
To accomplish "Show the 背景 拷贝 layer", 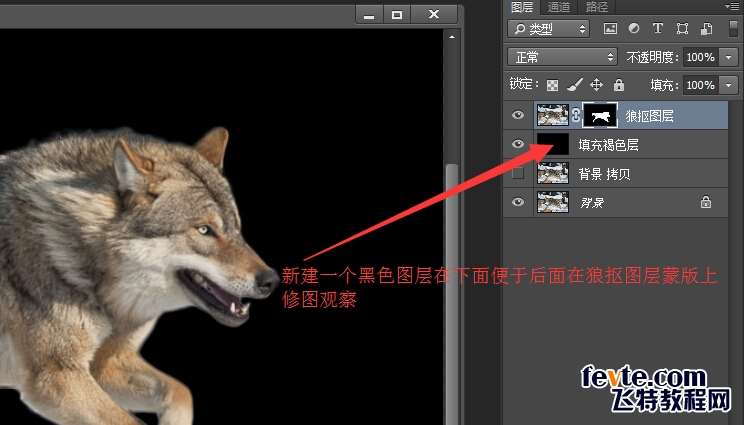I will [x=518, y=173].
